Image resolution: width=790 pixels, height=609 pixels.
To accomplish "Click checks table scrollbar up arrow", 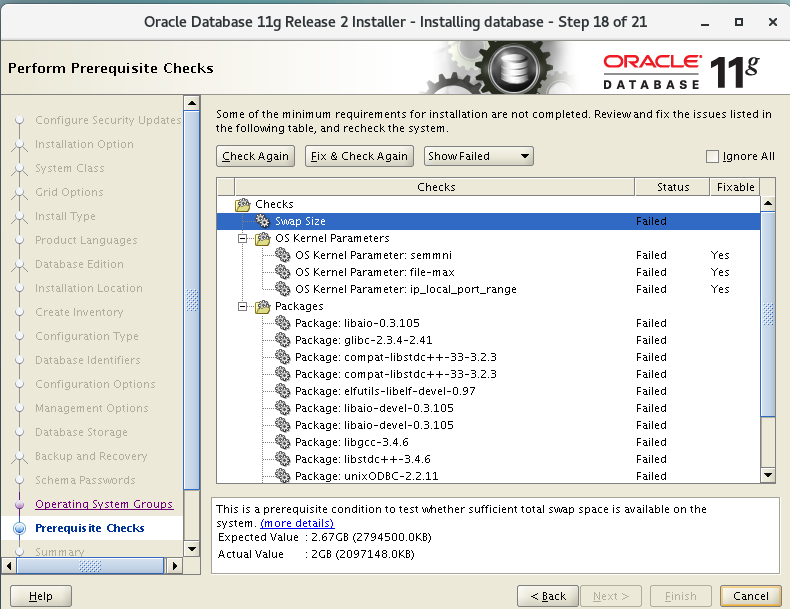I will (768, 204).
